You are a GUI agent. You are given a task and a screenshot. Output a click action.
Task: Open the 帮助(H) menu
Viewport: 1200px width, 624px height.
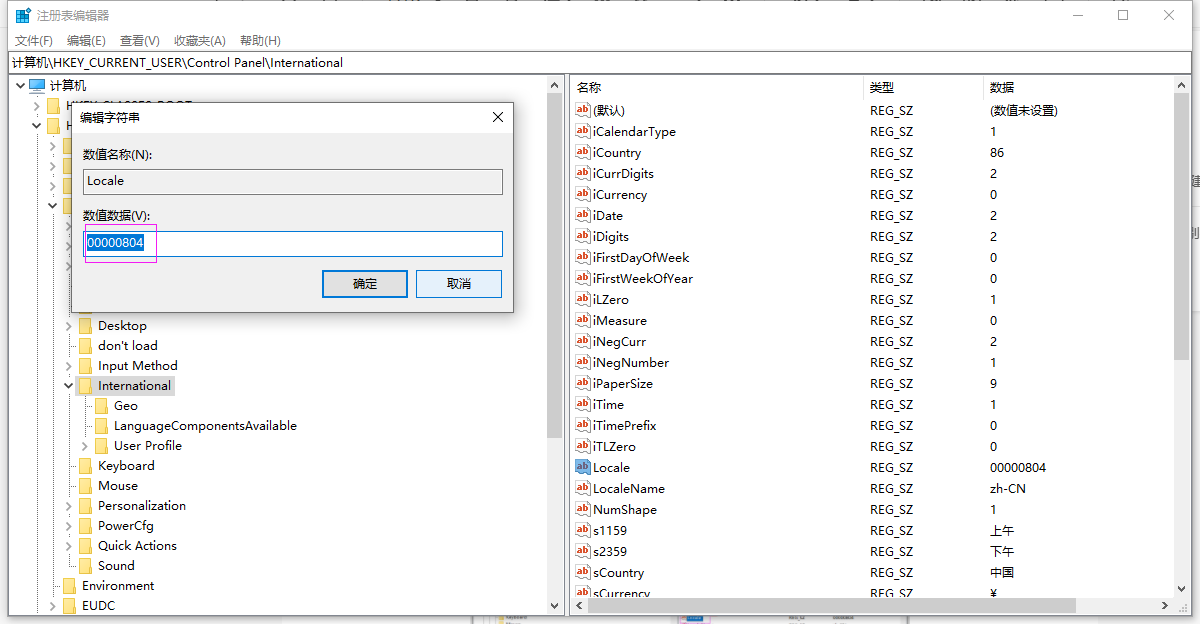click(x=260, y=40)
